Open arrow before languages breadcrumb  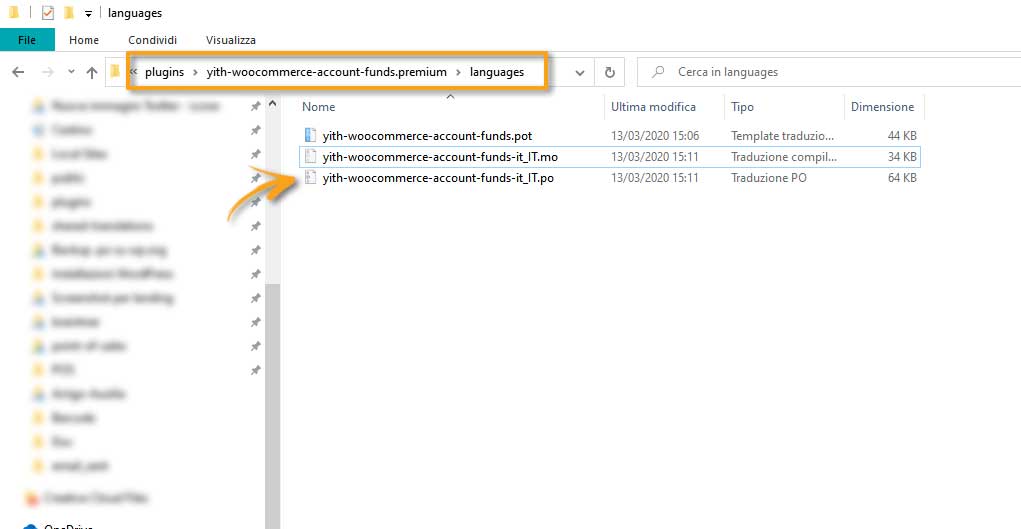458,72
